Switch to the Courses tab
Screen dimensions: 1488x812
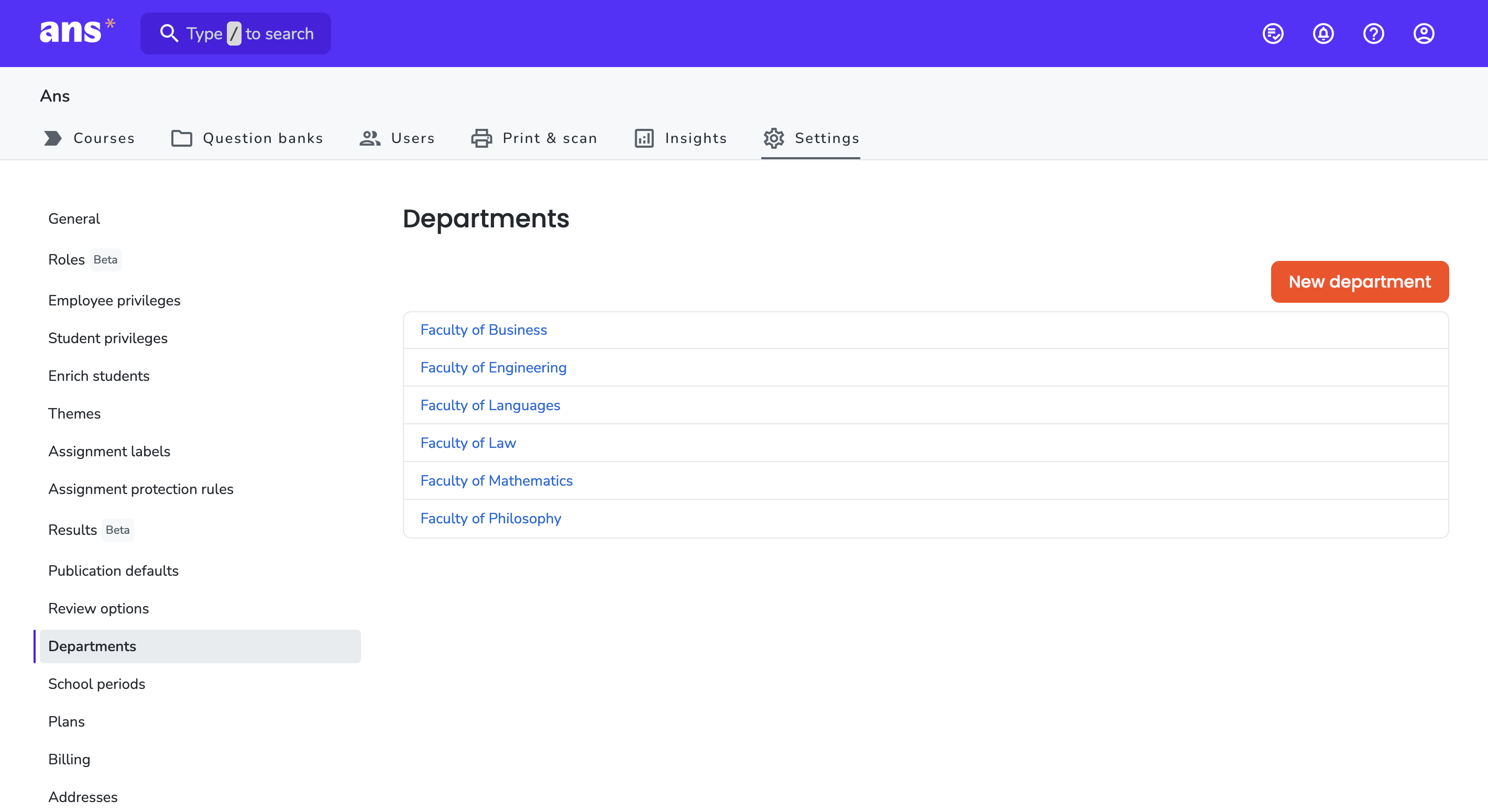[x=89, y=138]
